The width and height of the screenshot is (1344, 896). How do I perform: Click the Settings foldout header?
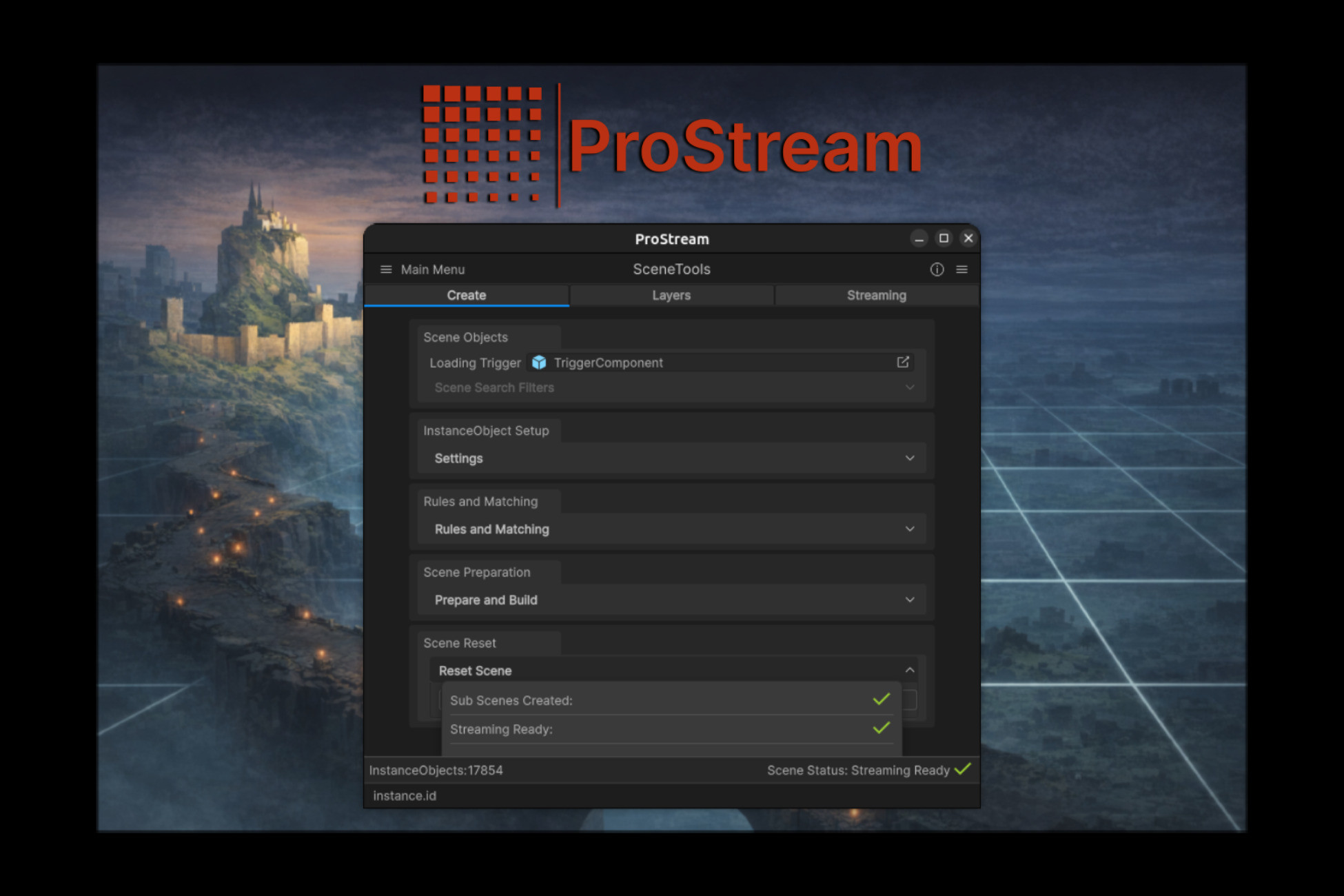(672, 458)
